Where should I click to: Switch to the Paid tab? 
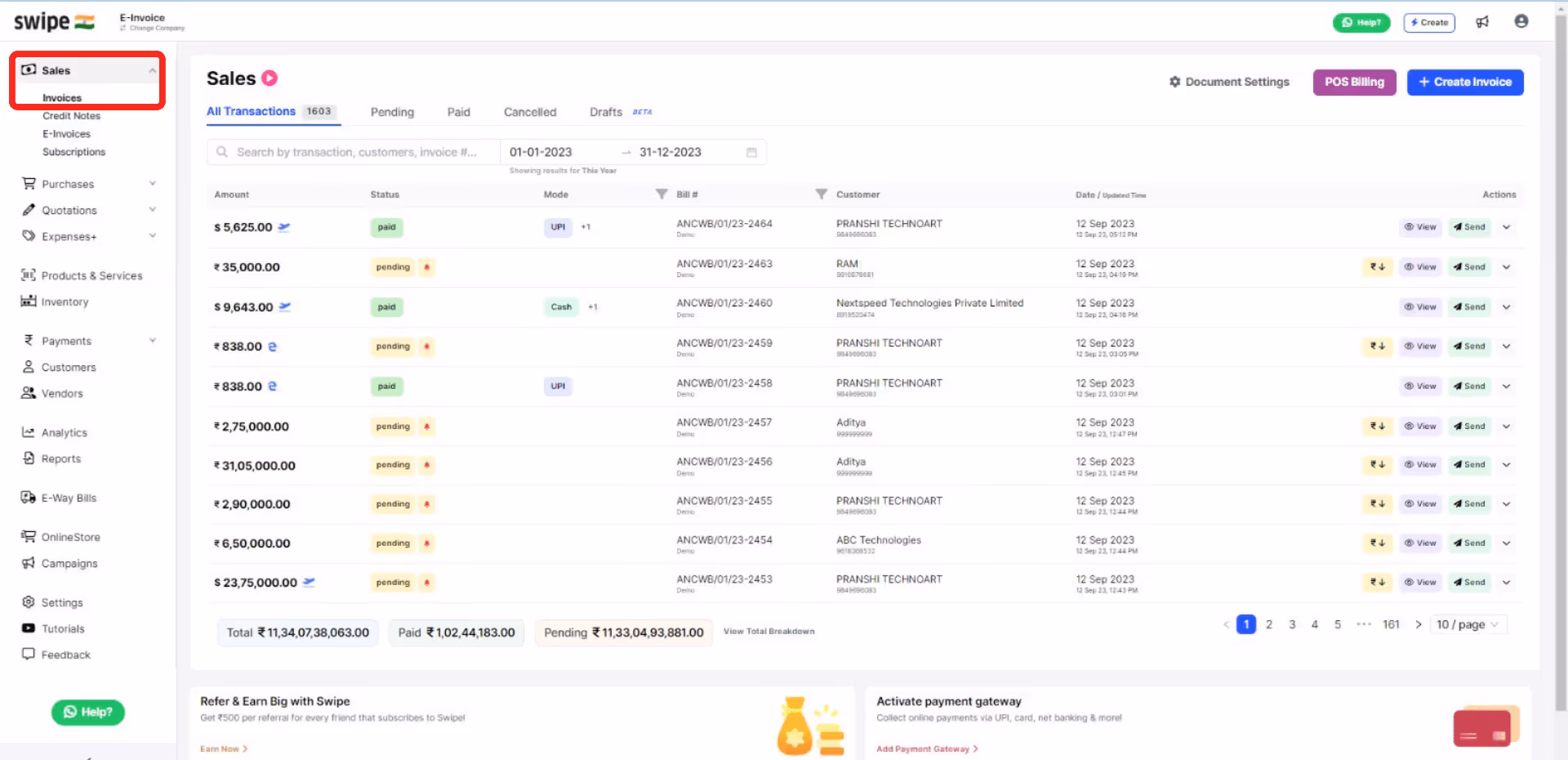click(x=458, y=113)
